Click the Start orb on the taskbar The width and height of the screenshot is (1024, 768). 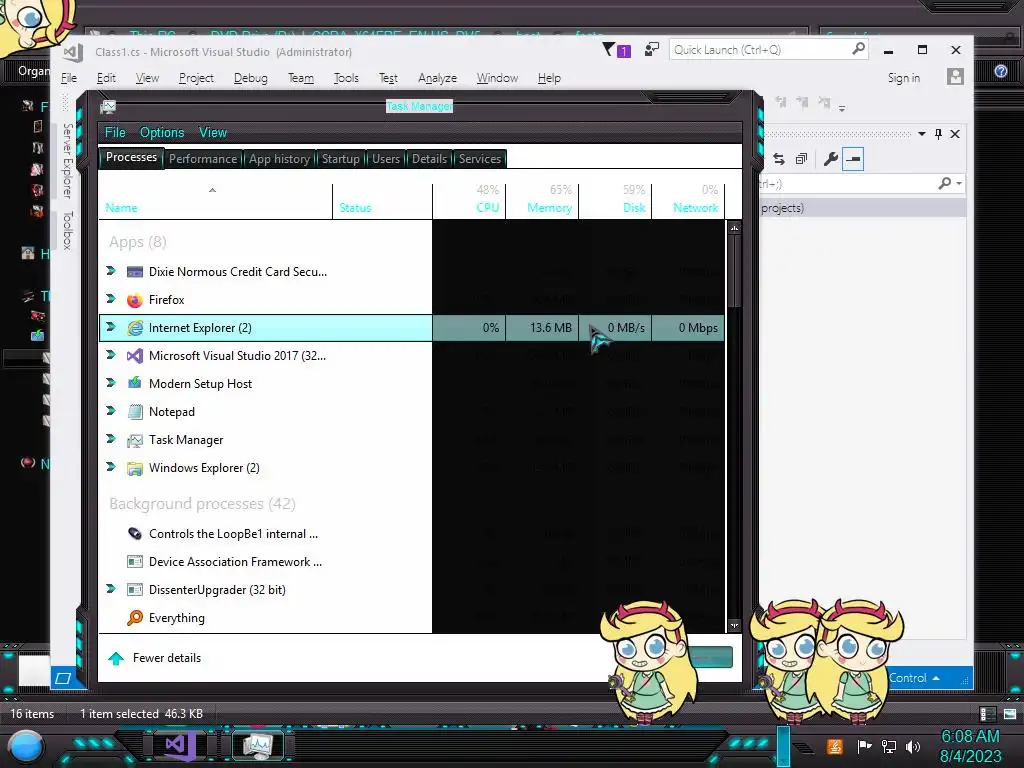click(x=26, y=747)
